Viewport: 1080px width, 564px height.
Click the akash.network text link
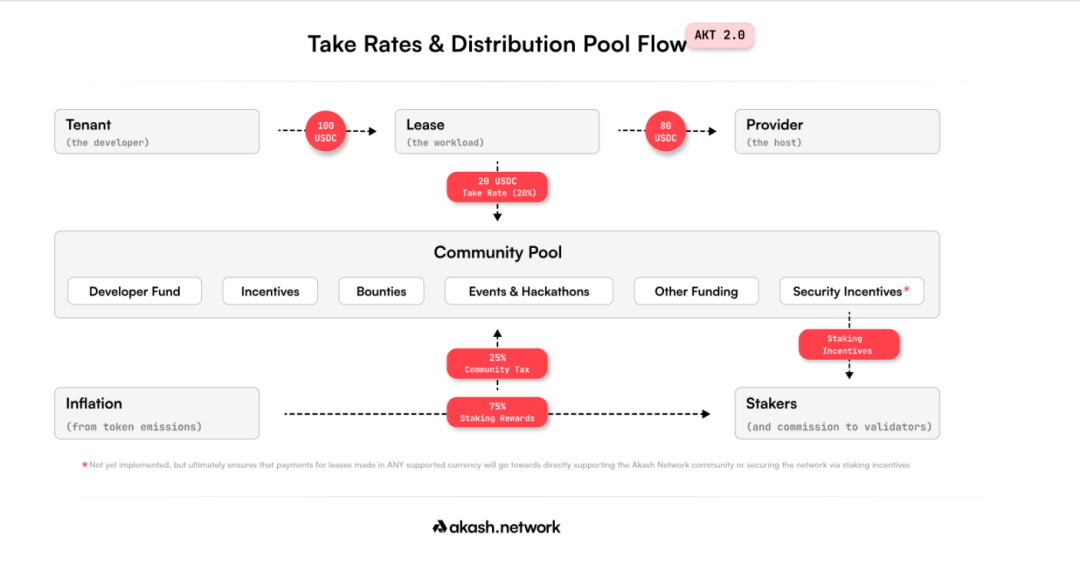click(506, 527)
